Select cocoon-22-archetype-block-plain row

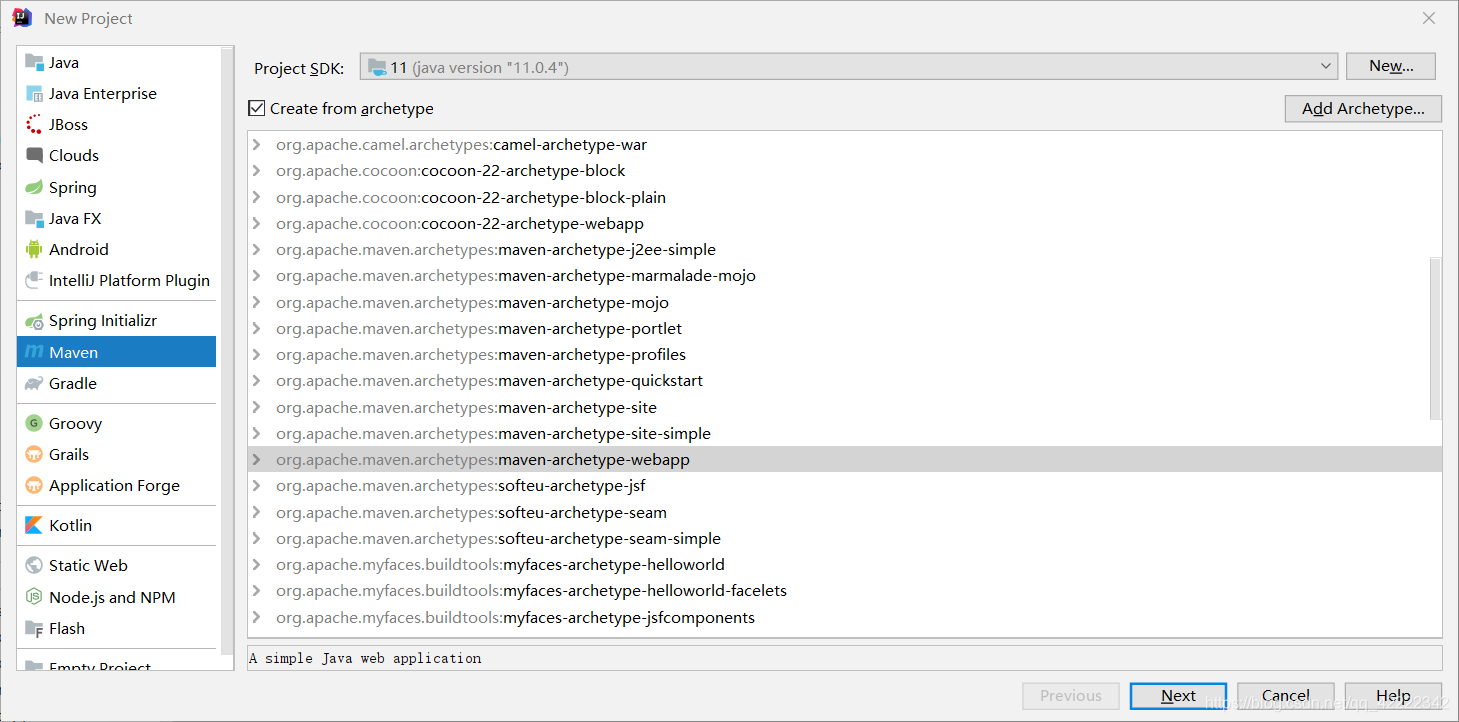pyautogui.click(x=845, y=197)
